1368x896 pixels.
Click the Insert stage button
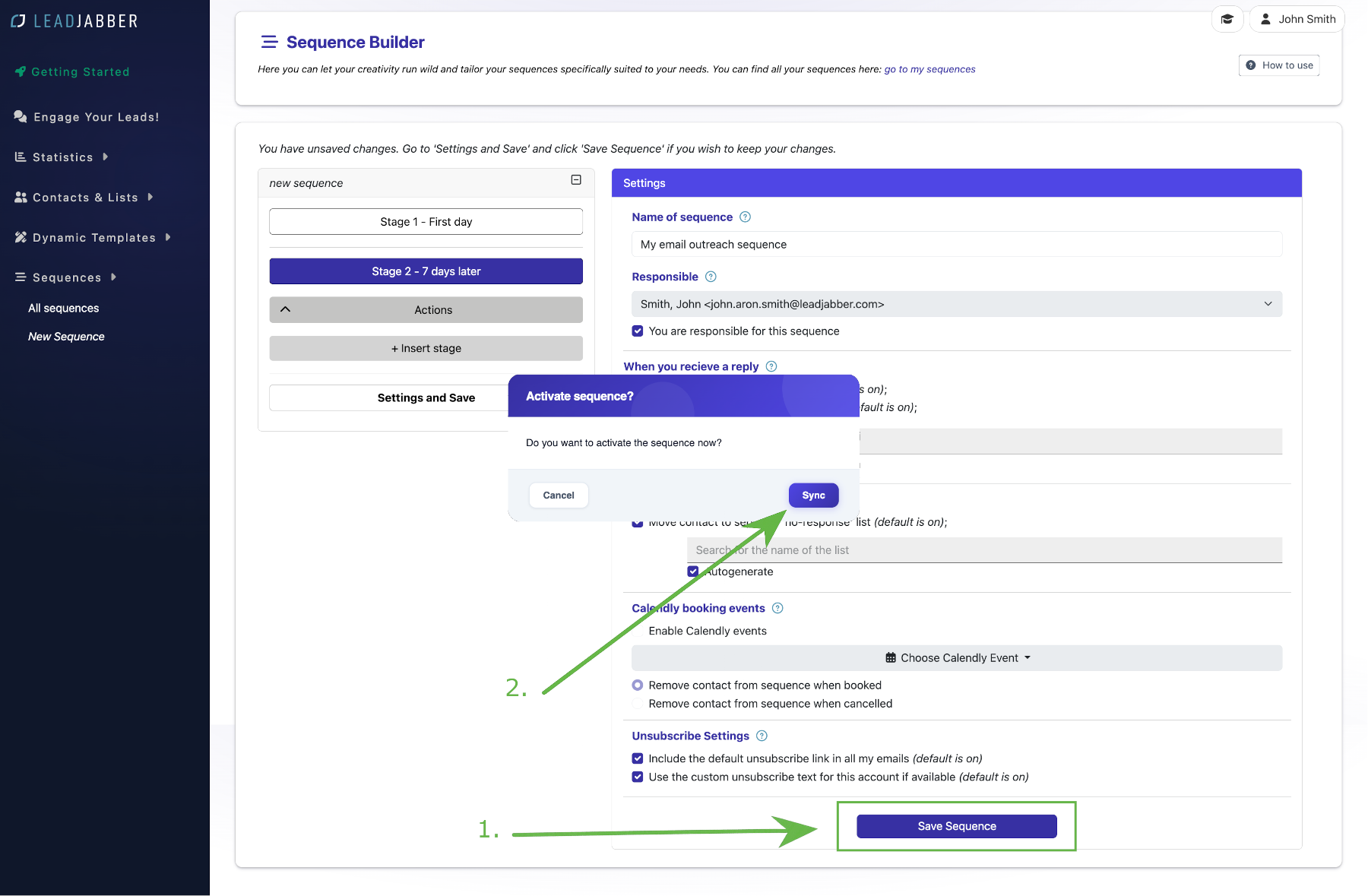[426, 348]
